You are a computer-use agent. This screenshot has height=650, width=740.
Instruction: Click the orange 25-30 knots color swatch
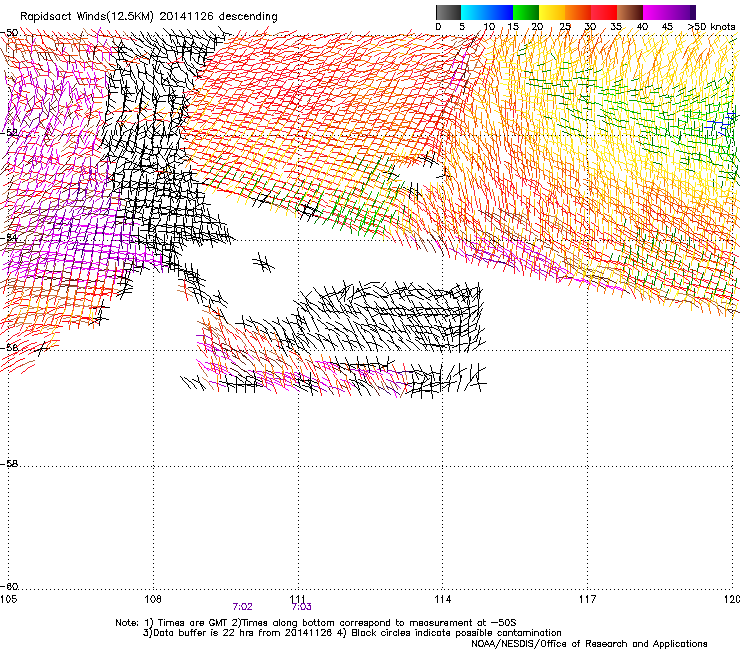(x=578, y=12)
